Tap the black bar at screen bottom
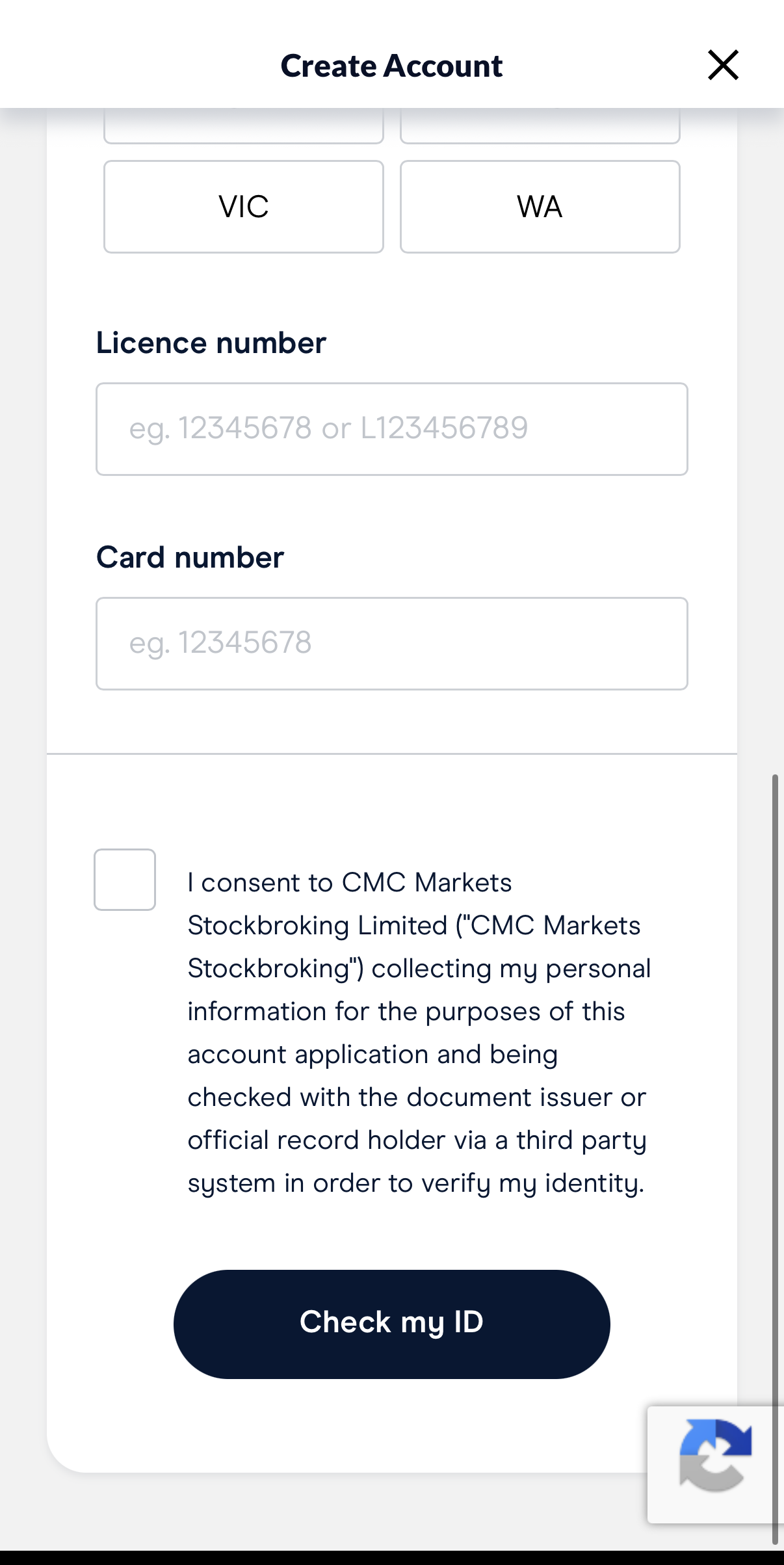This screenshot has width=784, height=1565. (x=391, y=1557)
